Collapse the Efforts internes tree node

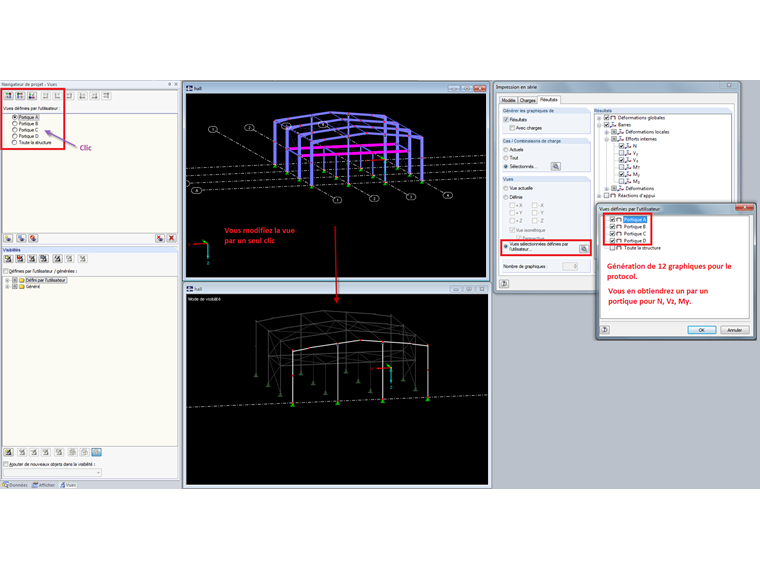tap(606, 139)
